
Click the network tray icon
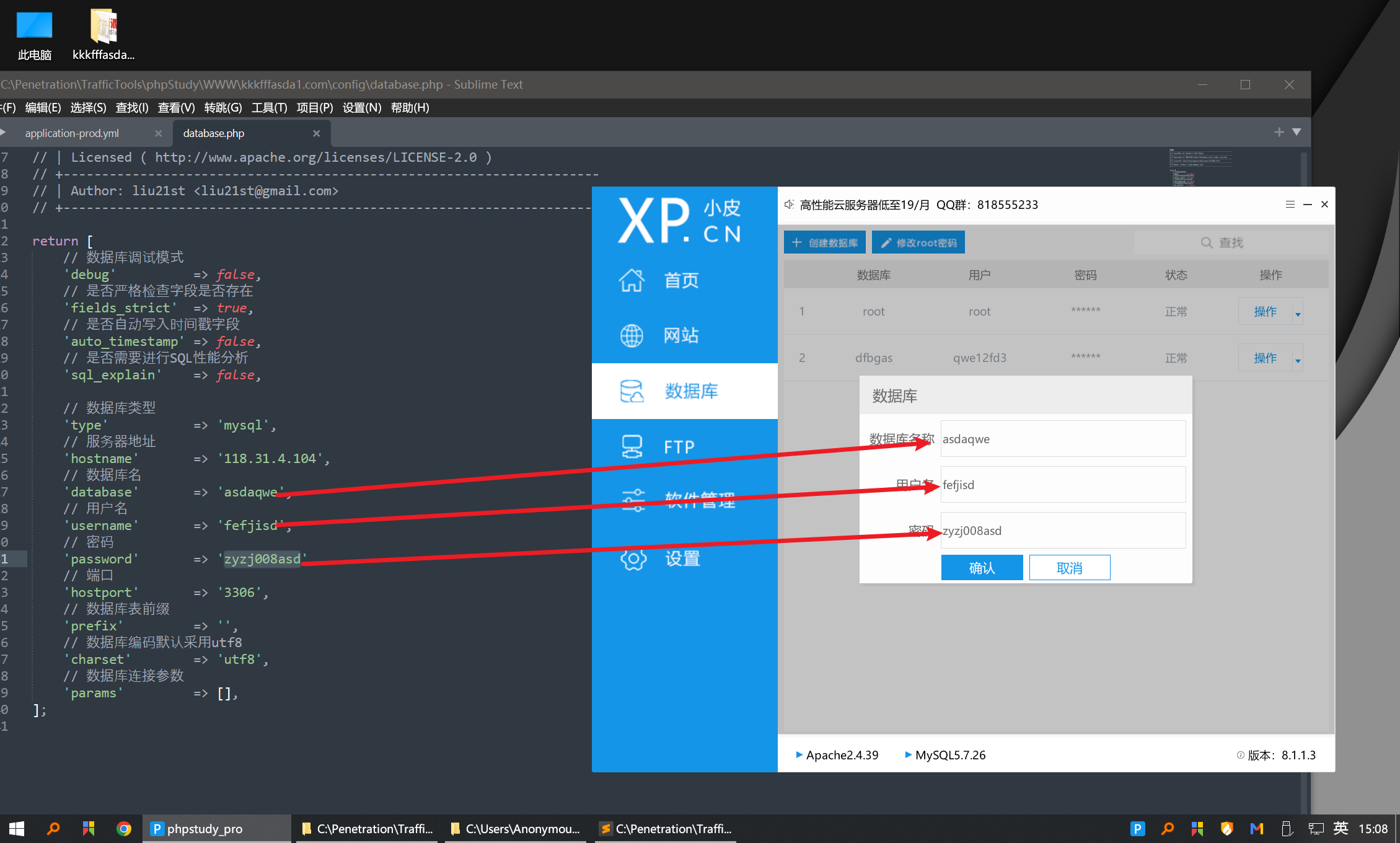[1316, 829]
